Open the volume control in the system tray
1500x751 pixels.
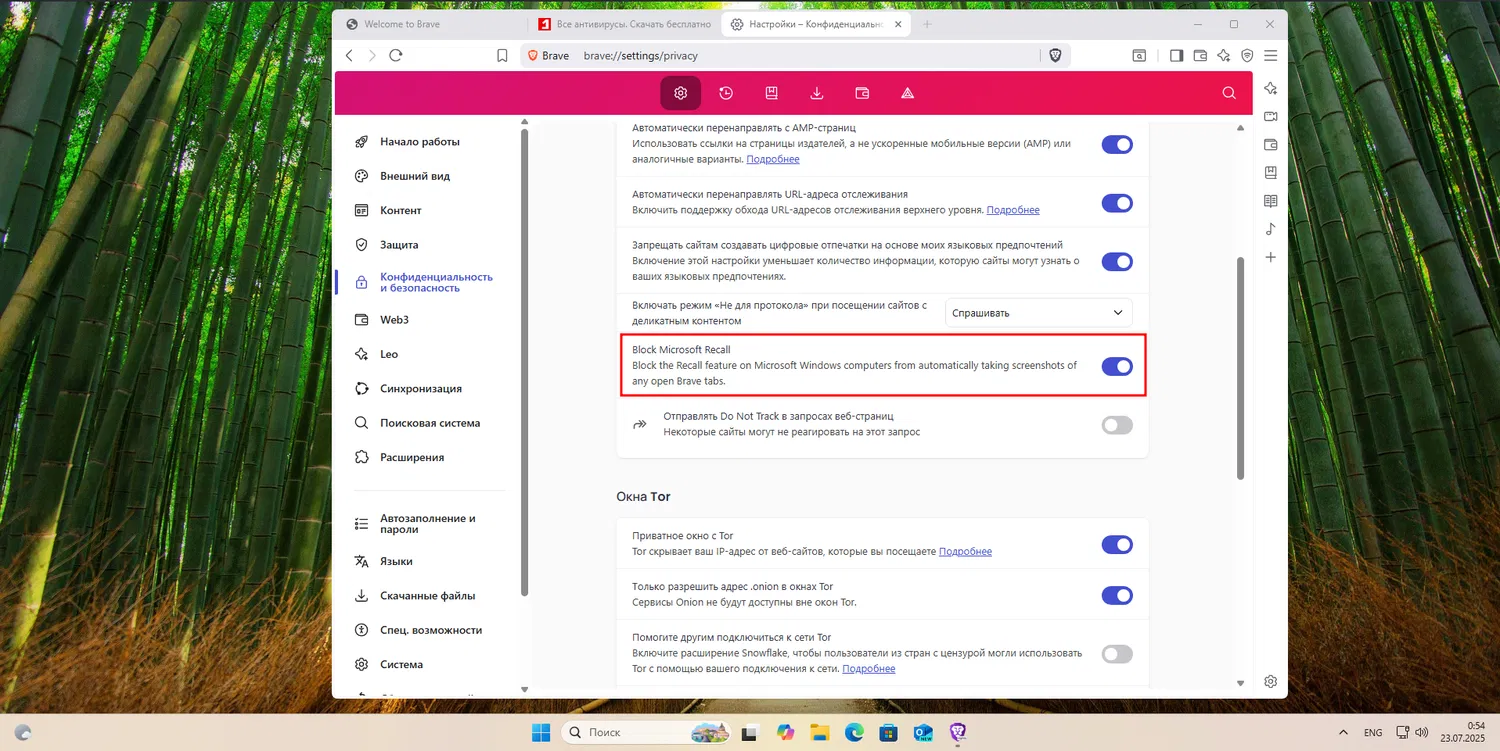(x=1422, y=733)
